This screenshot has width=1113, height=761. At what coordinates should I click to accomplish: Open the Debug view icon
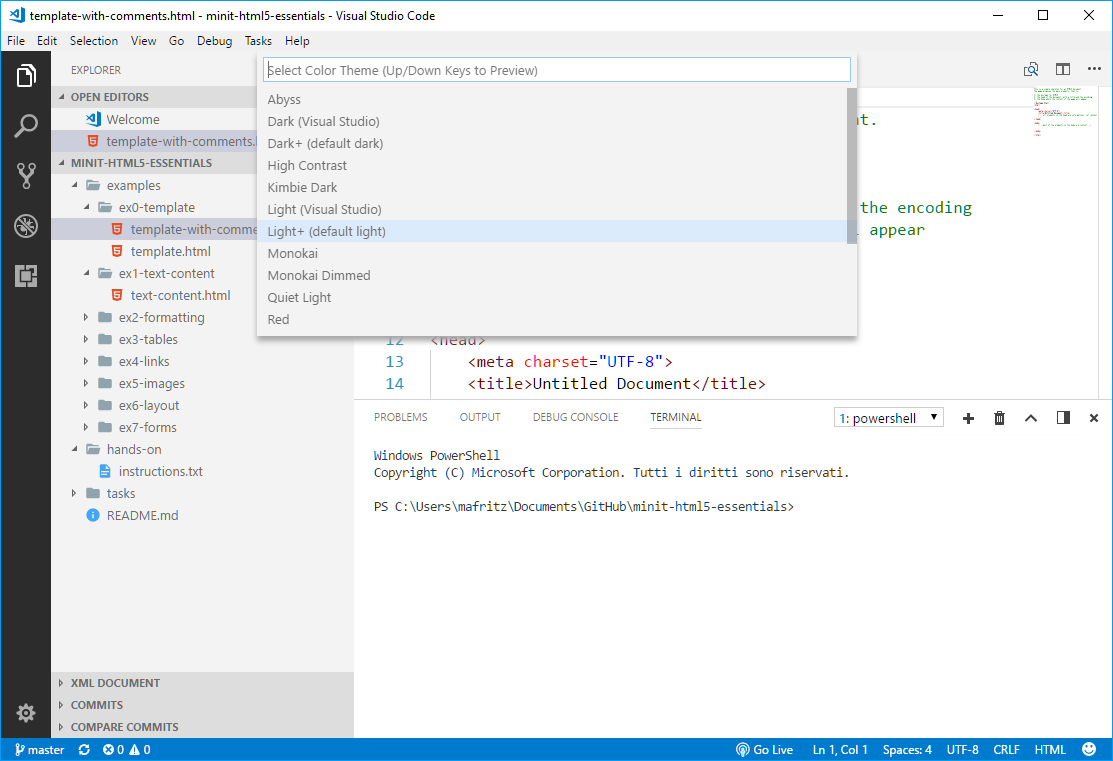coord(26,226)
